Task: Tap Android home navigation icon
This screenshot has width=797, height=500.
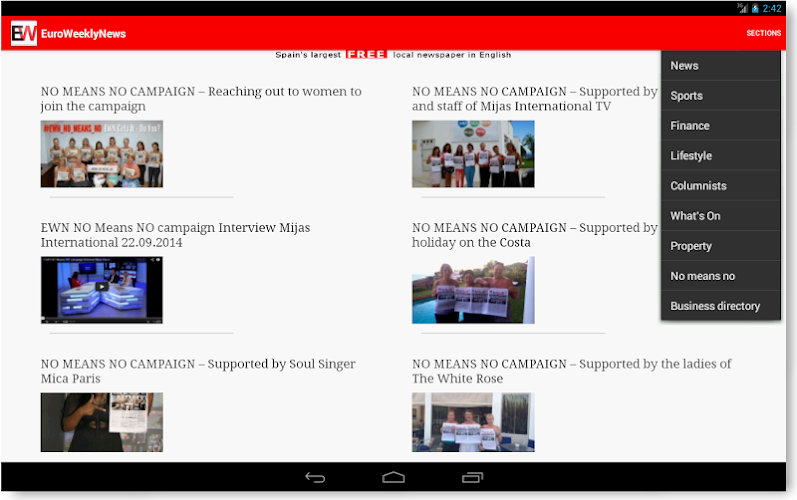Action: tap(393, 477)
